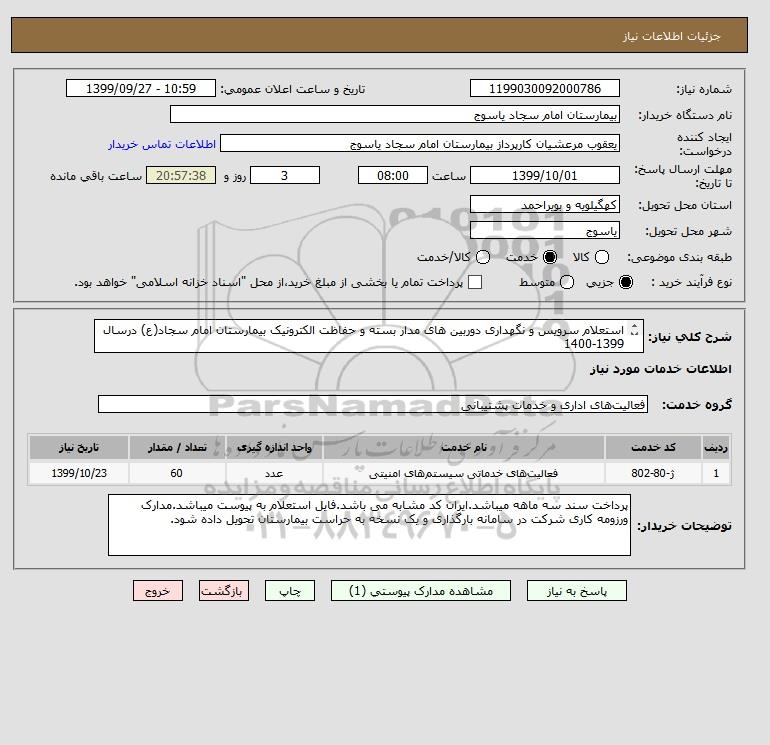The image size is (770, 745).
Task: Click کد خدمت column header
Action: click(x=653, y=447)
